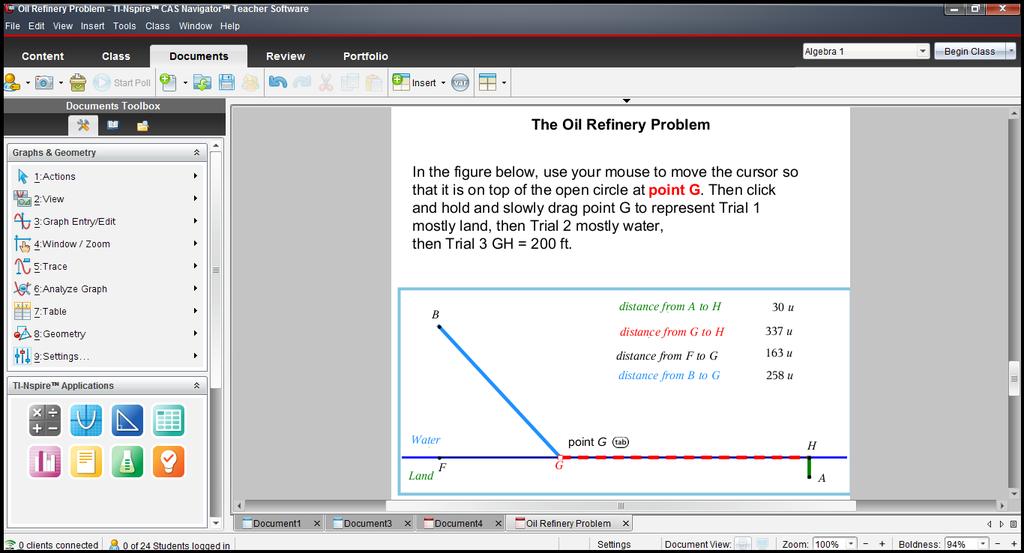The width and height of the screenshot is (1024, 553).
Task: Click the Insert toolbar icon
Action: 414,82
